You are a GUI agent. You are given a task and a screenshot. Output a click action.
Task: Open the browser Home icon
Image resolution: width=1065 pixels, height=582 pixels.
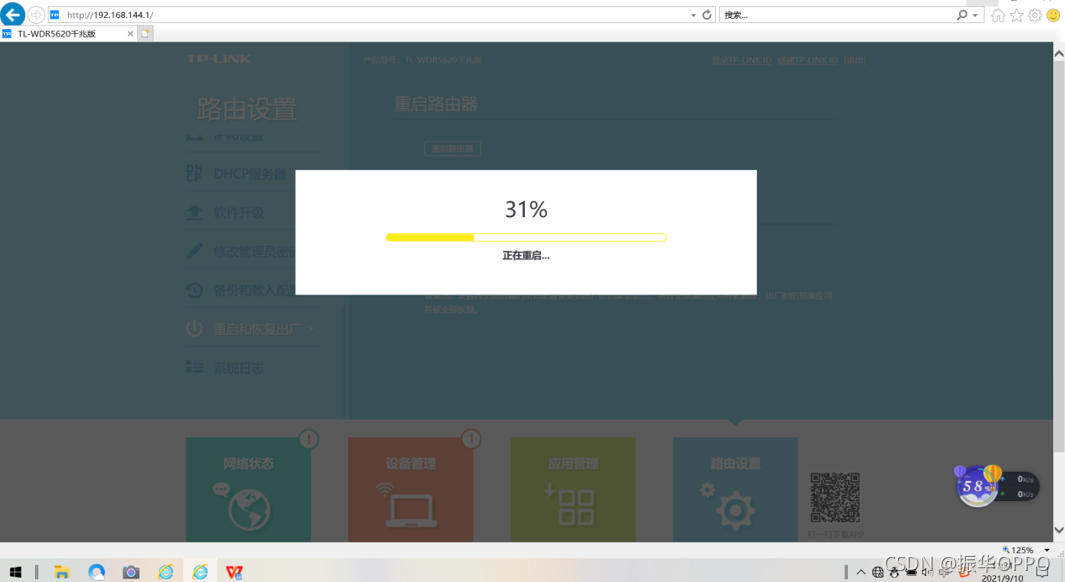pyautogui.click(x=998, y=16)
